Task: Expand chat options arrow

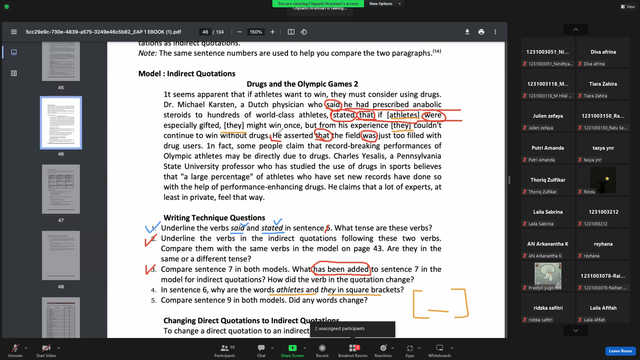Action: tap(272, 348)
